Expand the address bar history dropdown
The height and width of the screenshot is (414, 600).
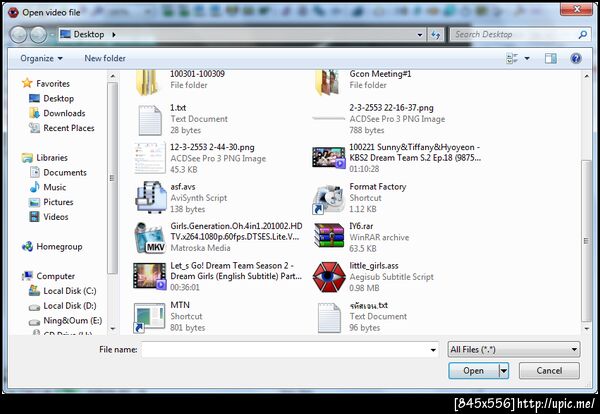[x=420, y=35]
